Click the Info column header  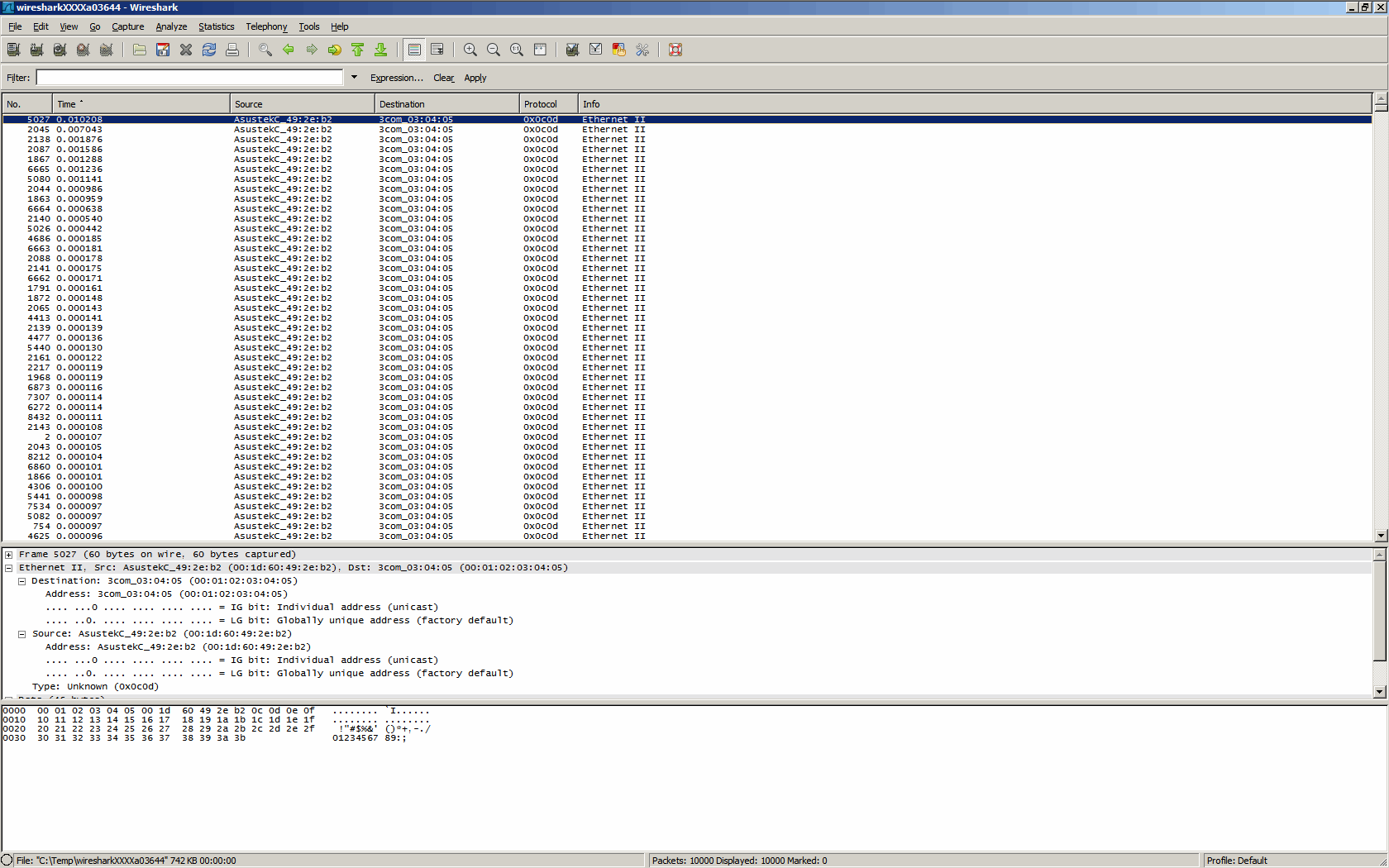974,104
